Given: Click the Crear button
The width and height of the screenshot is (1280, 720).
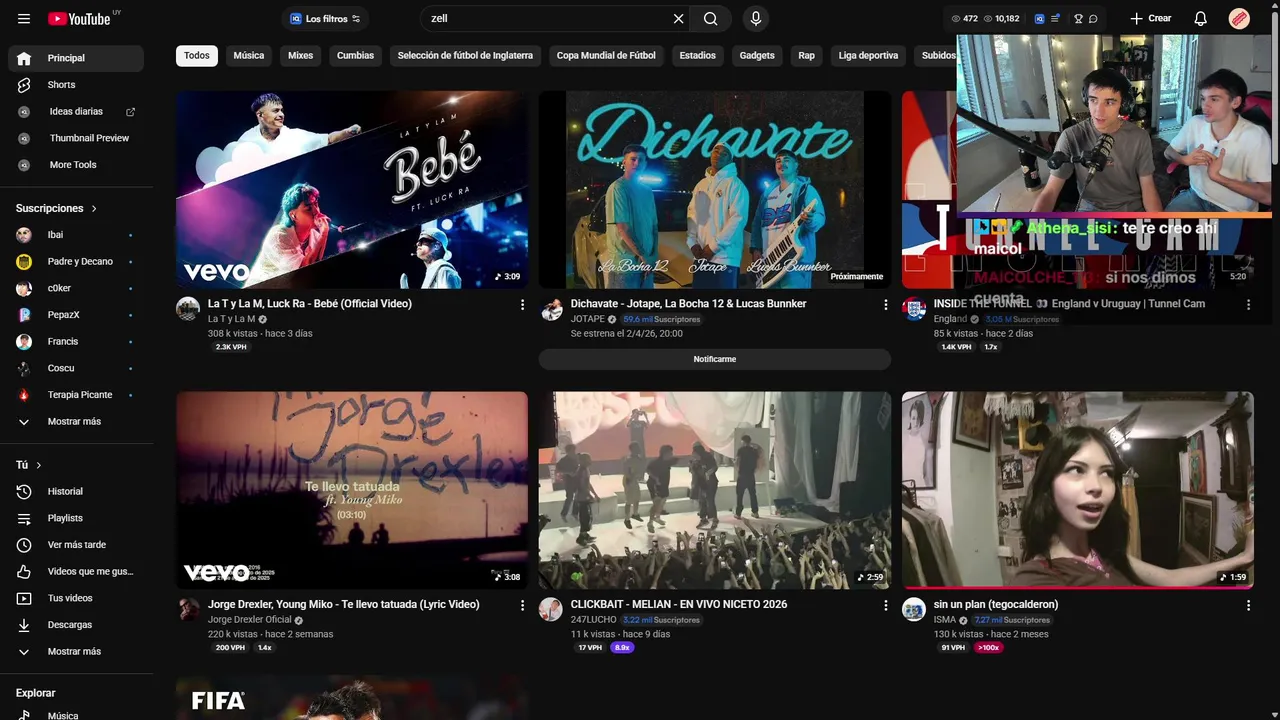Looking at the screenshot, I should [x=1150, y=19].
